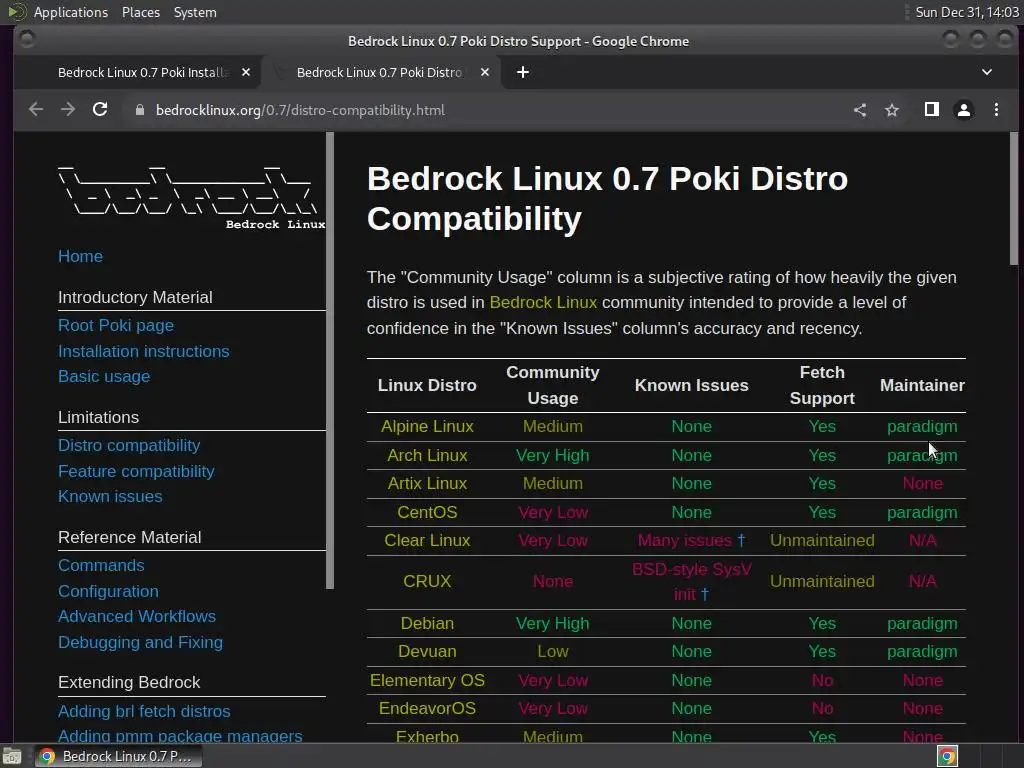The width and height of the screenshot is (1024, 768).
Task: Open the Chrome profile avatar icon
Action: tap(964, 110)
